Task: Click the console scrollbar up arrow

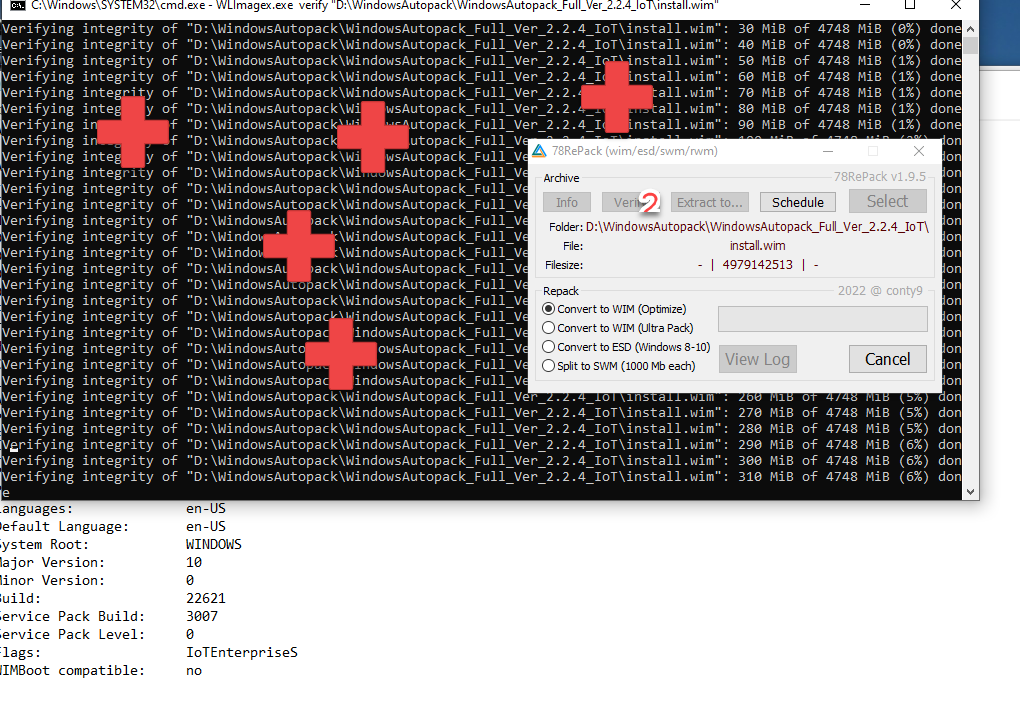Action: [x=970, y=29]
